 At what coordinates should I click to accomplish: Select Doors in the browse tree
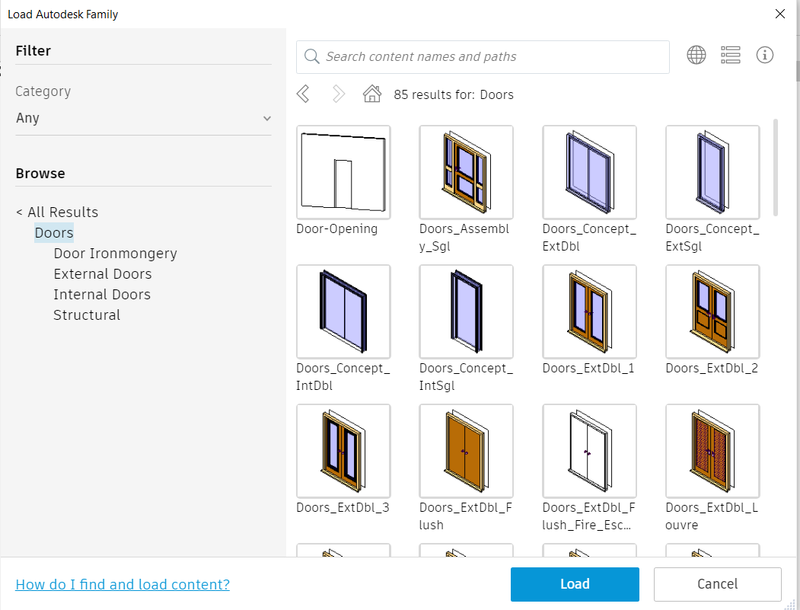54,233
